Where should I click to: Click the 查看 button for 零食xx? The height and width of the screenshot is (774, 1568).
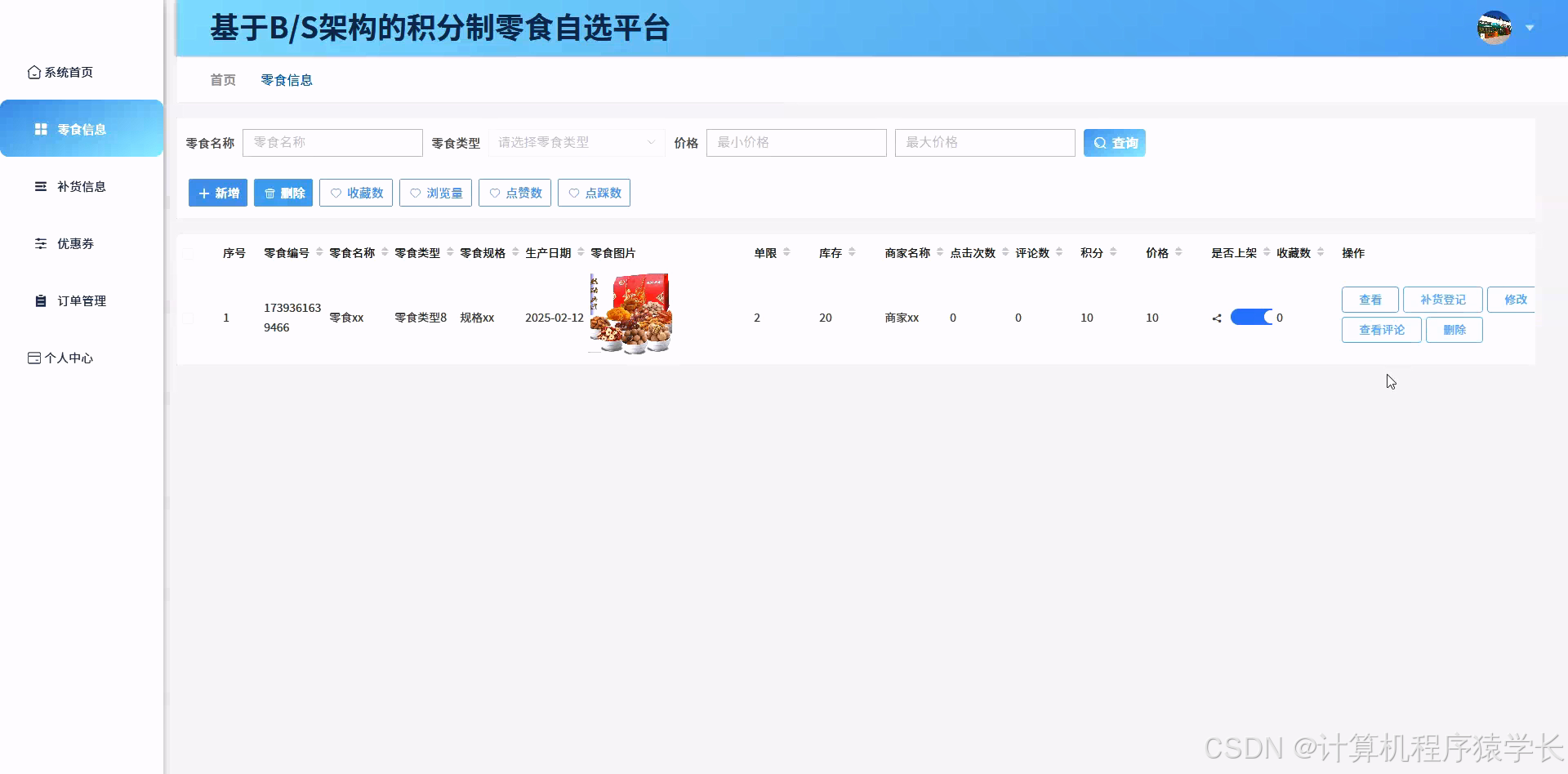(1370, 300)
